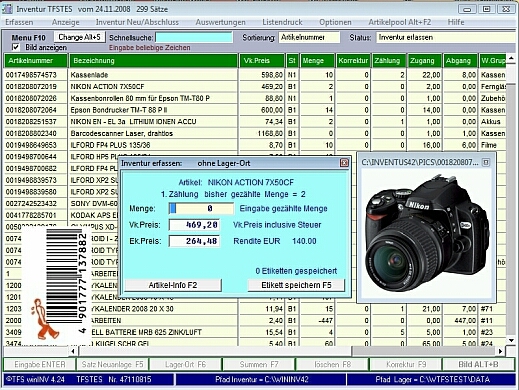Select NIKON EN - EL 3a LITHIUM row

pos(255,121)
